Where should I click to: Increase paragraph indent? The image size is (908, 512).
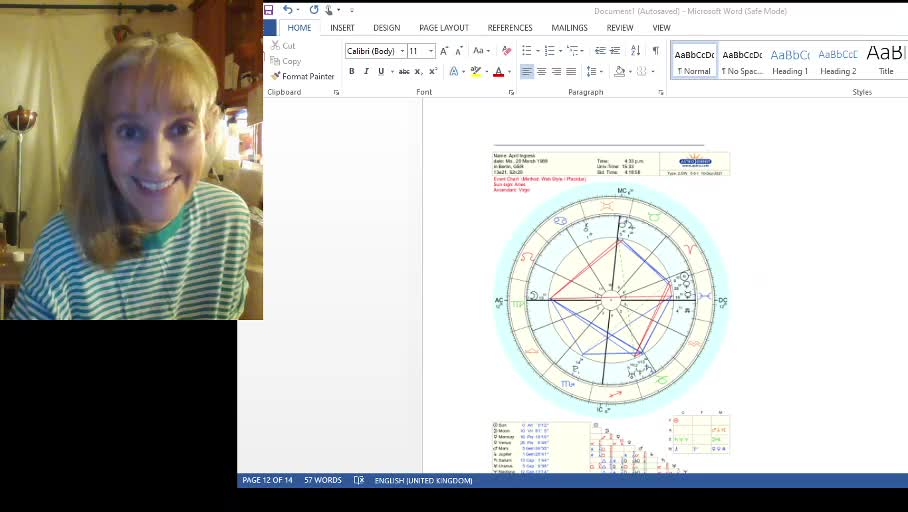pyautogui.click(x=615, y=51)
